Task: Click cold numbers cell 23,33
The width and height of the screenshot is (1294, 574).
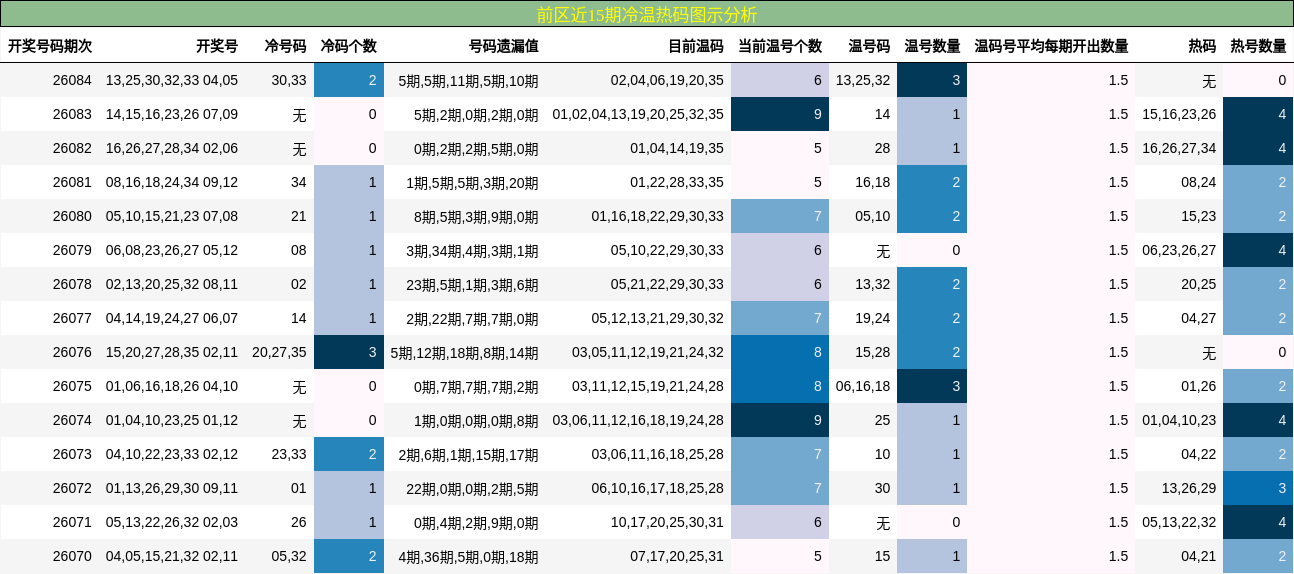Action: (x=289, y=454)
